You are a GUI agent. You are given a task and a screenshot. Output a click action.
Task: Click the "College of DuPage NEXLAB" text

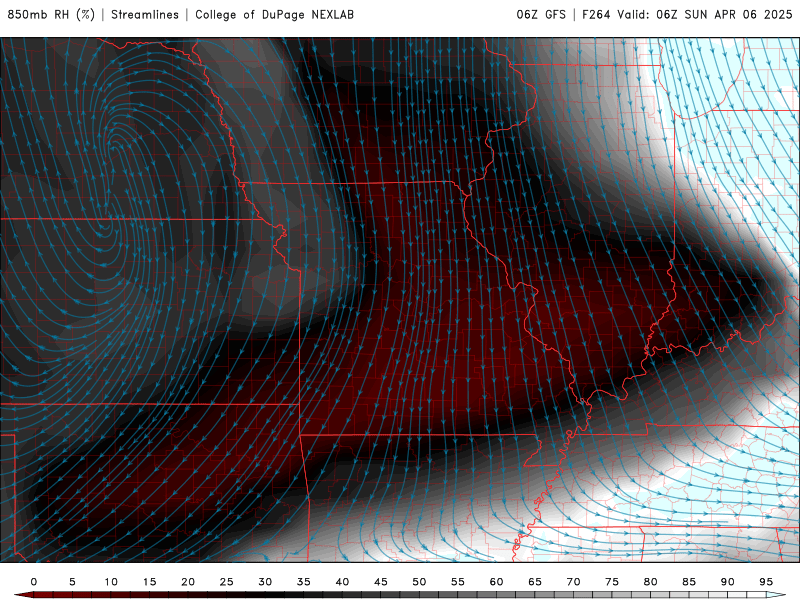pos(274,14)
